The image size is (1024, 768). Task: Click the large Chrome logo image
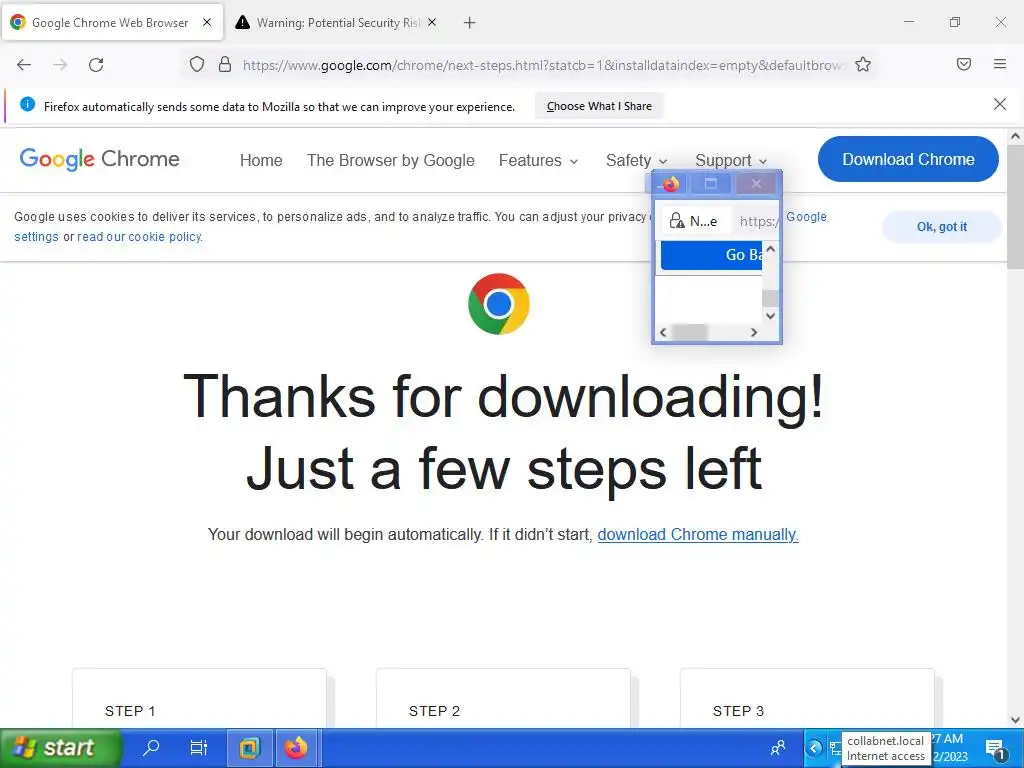(498, 304)
